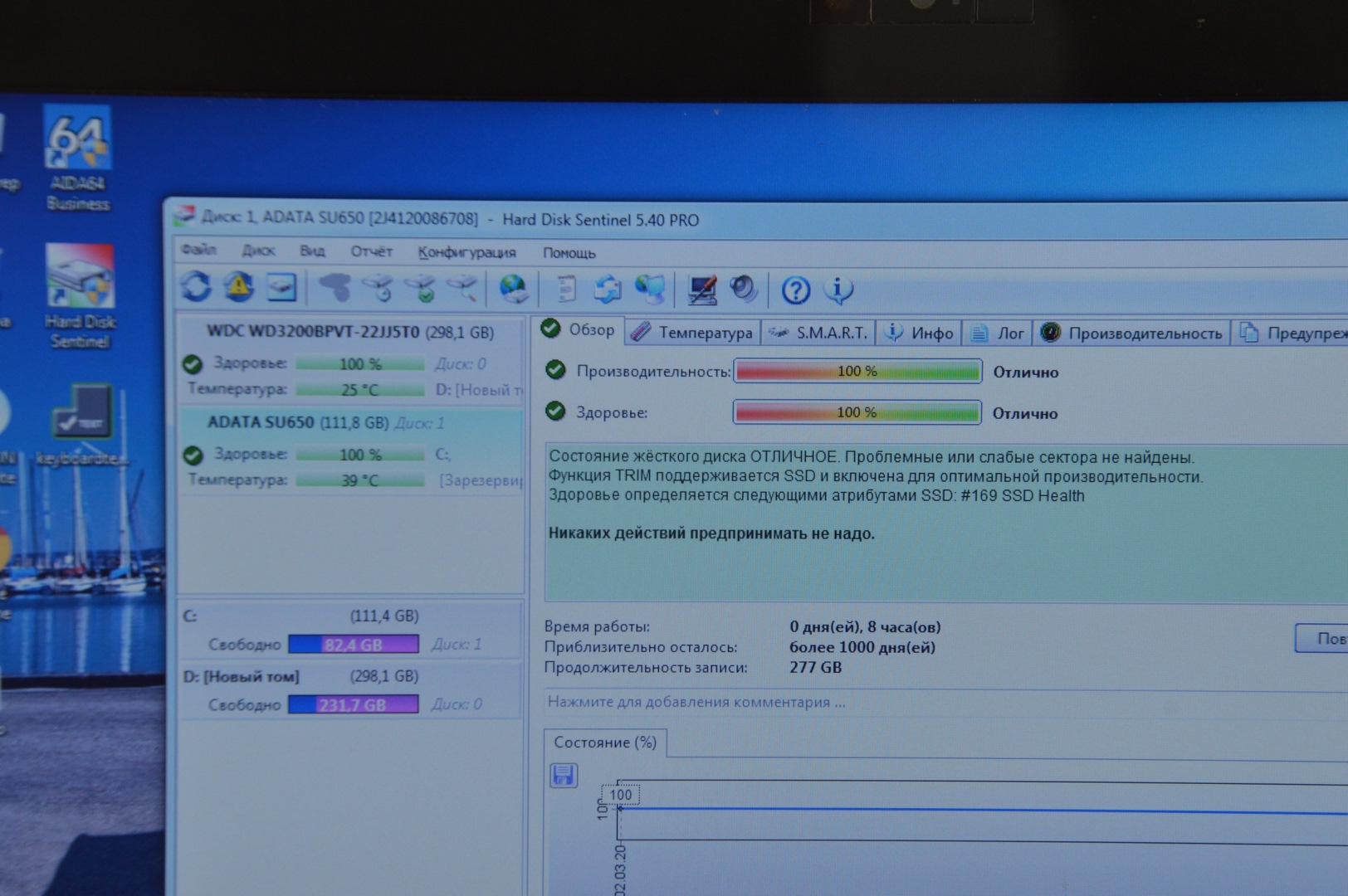Click the globe with disk toolbar icon
The height and width of the screenshot is (896, 1348).
point(513,289)
